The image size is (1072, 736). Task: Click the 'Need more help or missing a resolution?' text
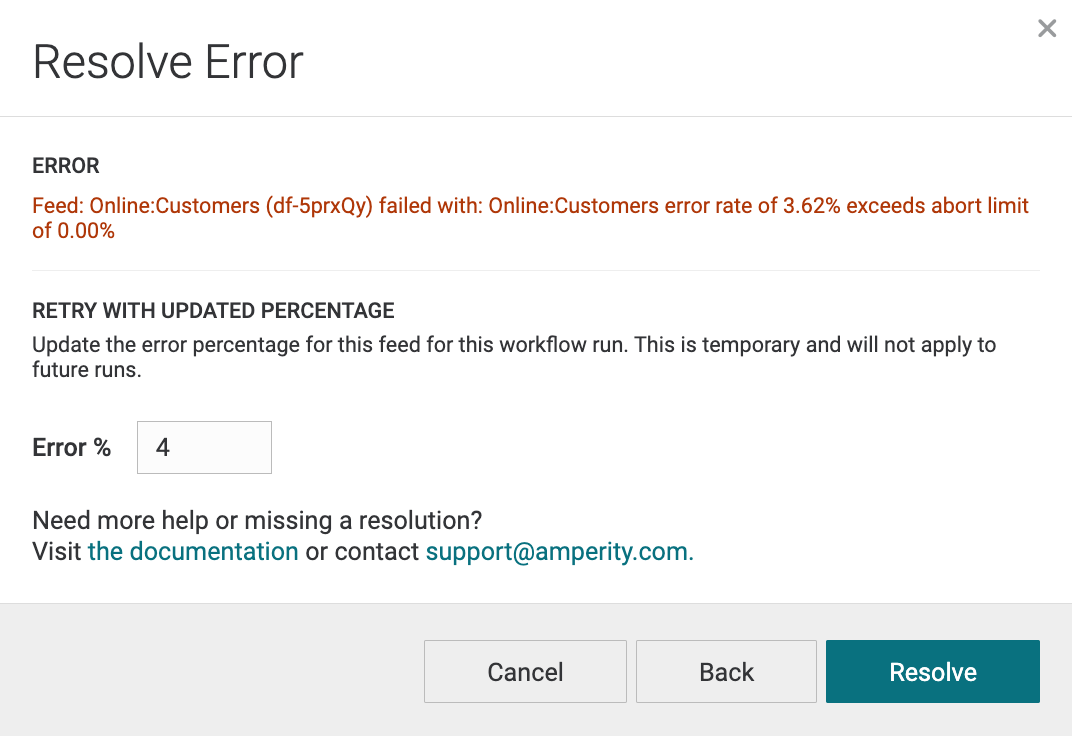[x=257, y=521]
